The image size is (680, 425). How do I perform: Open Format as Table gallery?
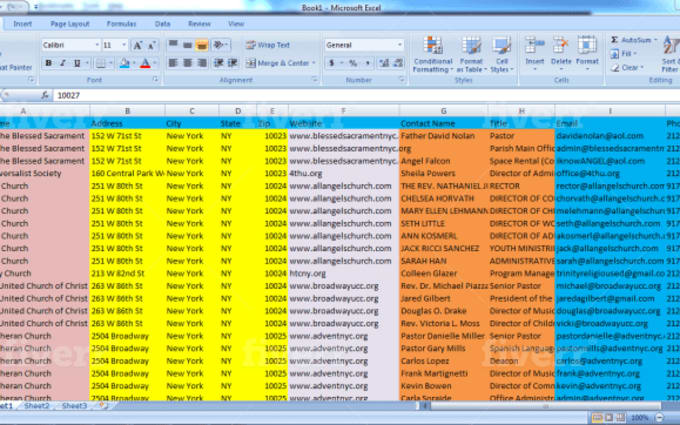(471, 54)
